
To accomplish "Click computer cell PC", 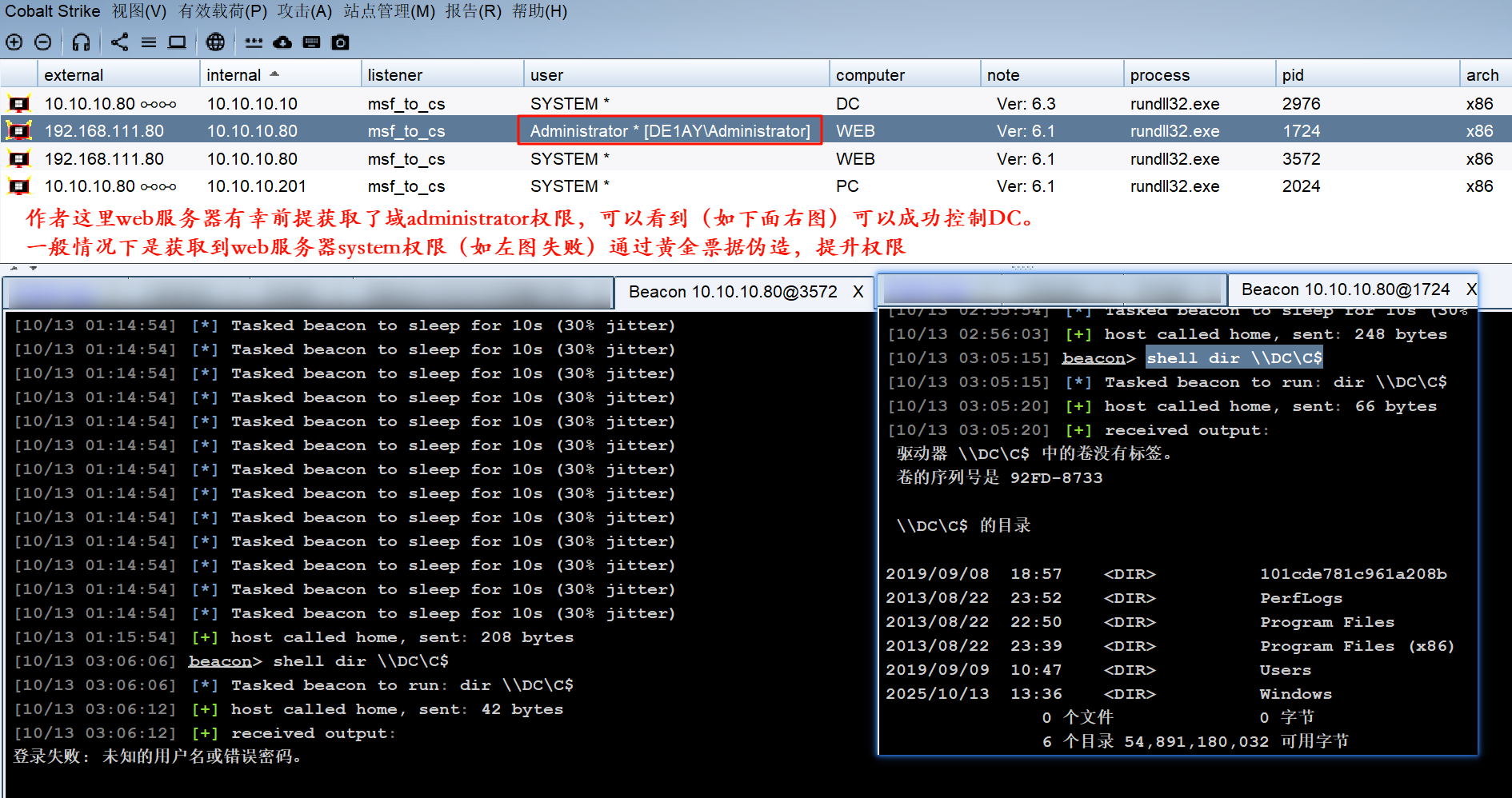I will click(847, 186).
